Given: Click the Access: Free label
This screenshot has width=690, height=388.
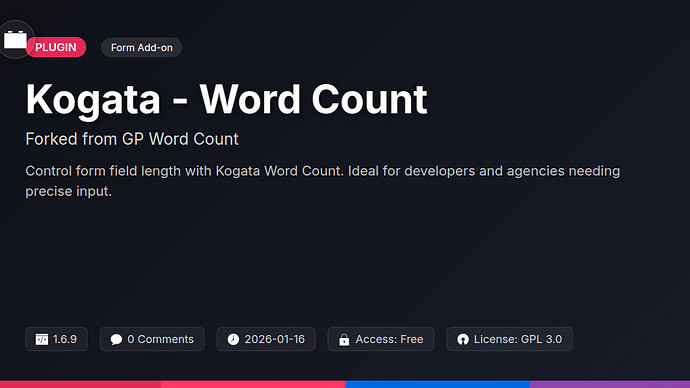Looking at the screenshot, I should 389,339.
